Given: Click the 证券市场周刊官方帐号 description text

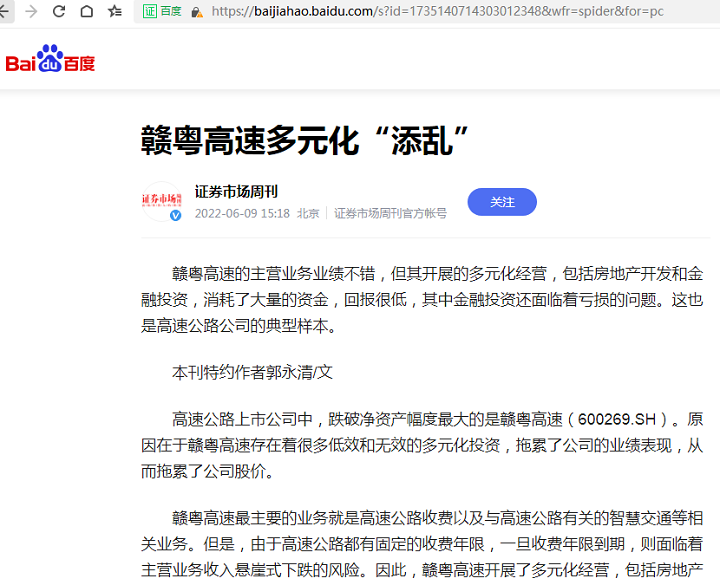Looking at the screenshot, I should point(390,213).
